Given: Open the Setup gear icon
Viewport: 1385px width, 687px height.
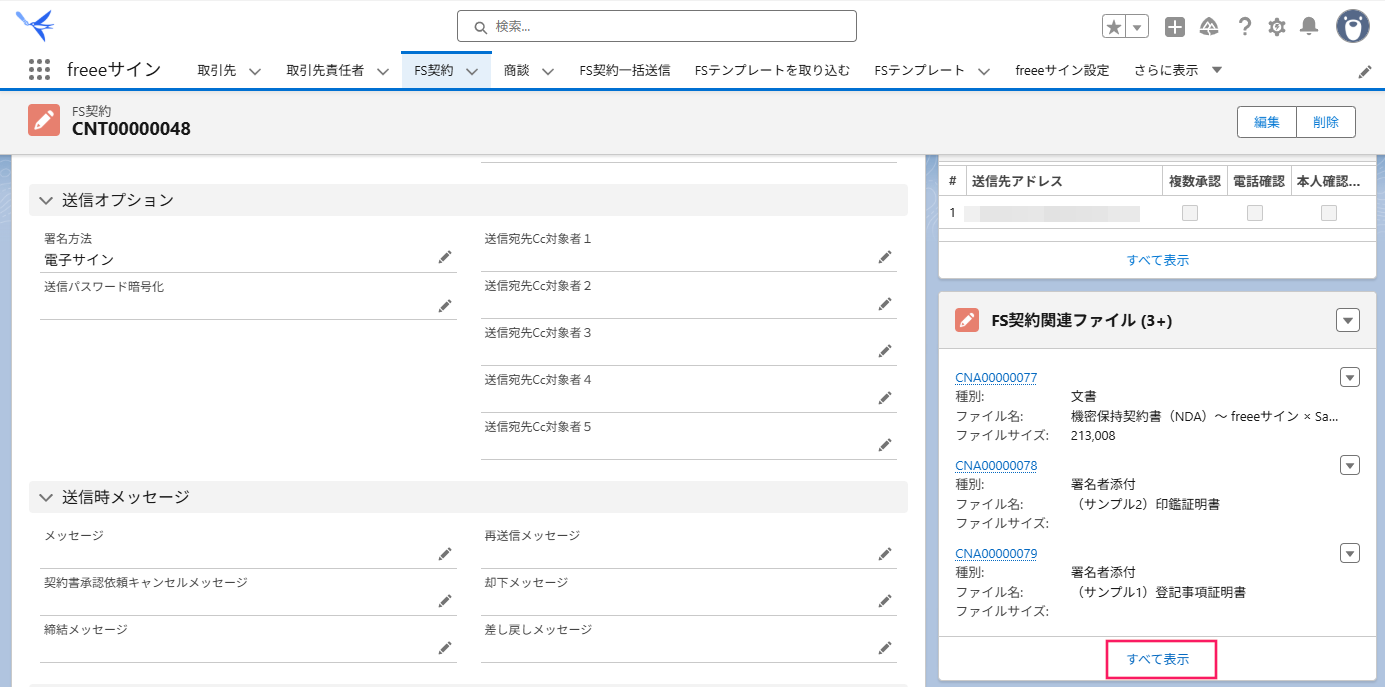Looking at the screenshot, I should tap(1277, 27).
